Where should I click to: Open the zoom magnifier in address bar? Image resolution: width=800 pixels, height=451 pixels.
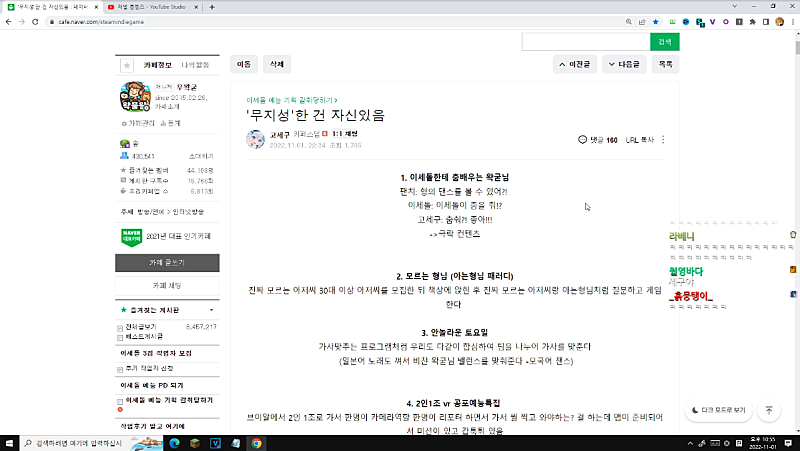(629, 22)
